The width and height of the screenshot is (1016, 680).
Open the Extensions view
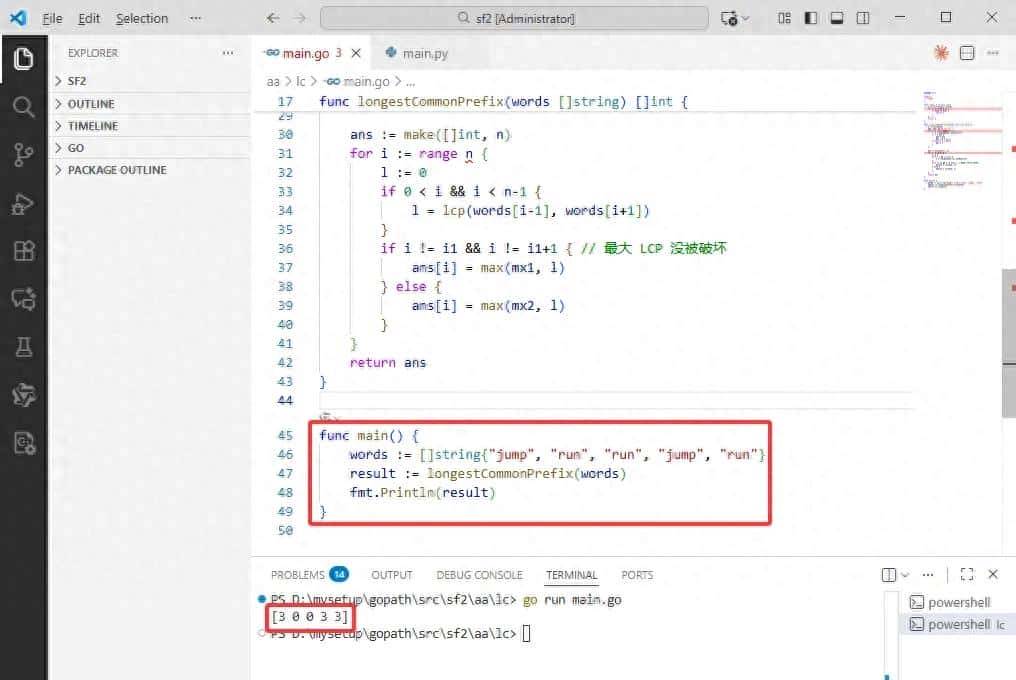click(x=24, y=251)
